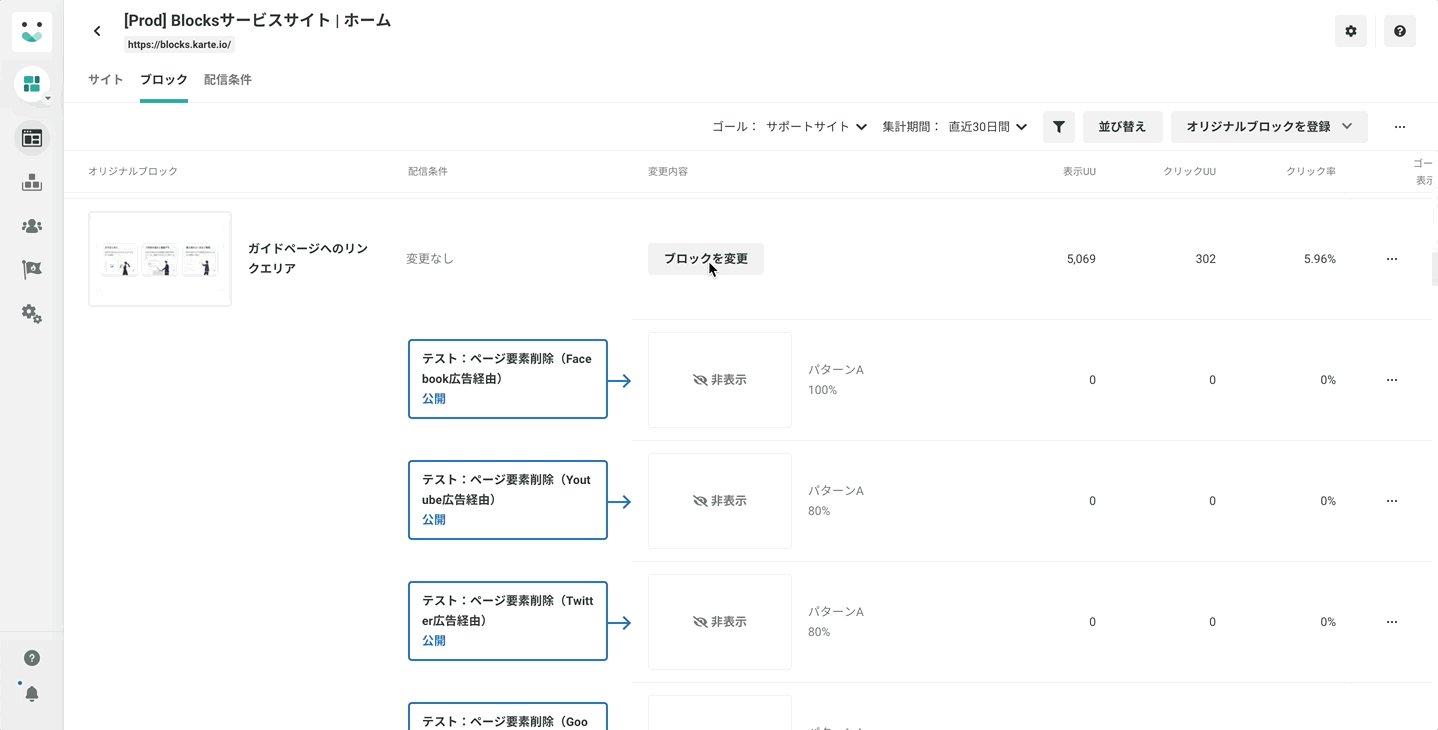Open the help question mark at top right
Screen dimensions: 1438x730
[x=1399, y=31]
